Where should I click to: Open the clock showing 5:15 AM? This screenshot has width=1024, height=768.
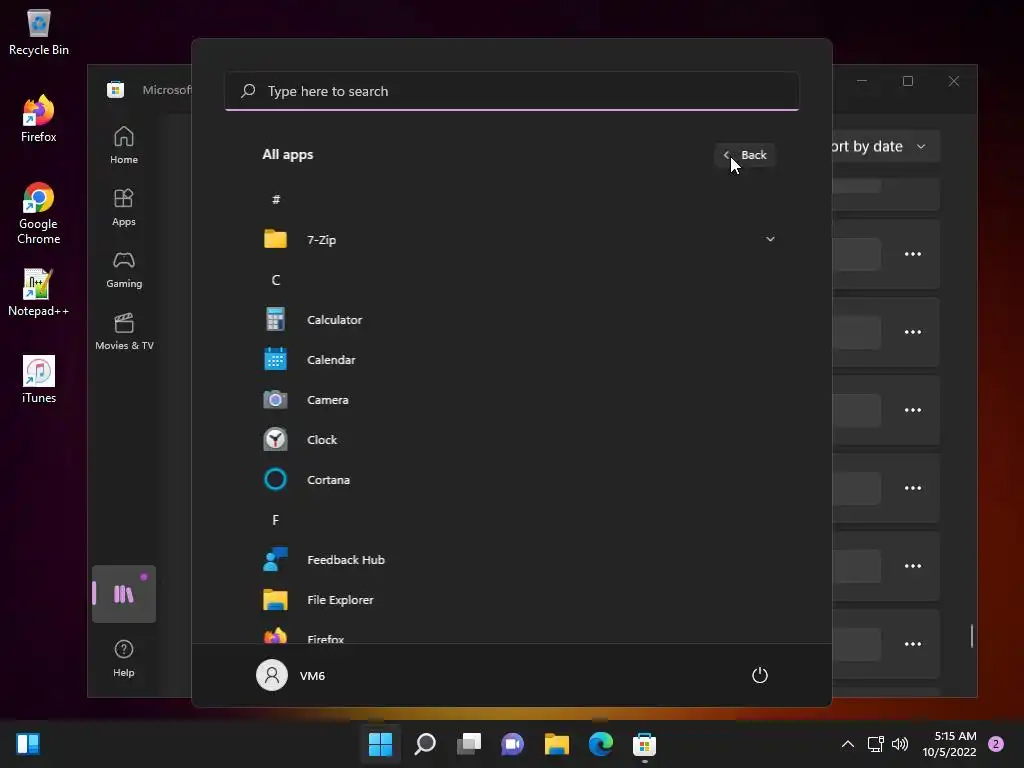[950, 744]
